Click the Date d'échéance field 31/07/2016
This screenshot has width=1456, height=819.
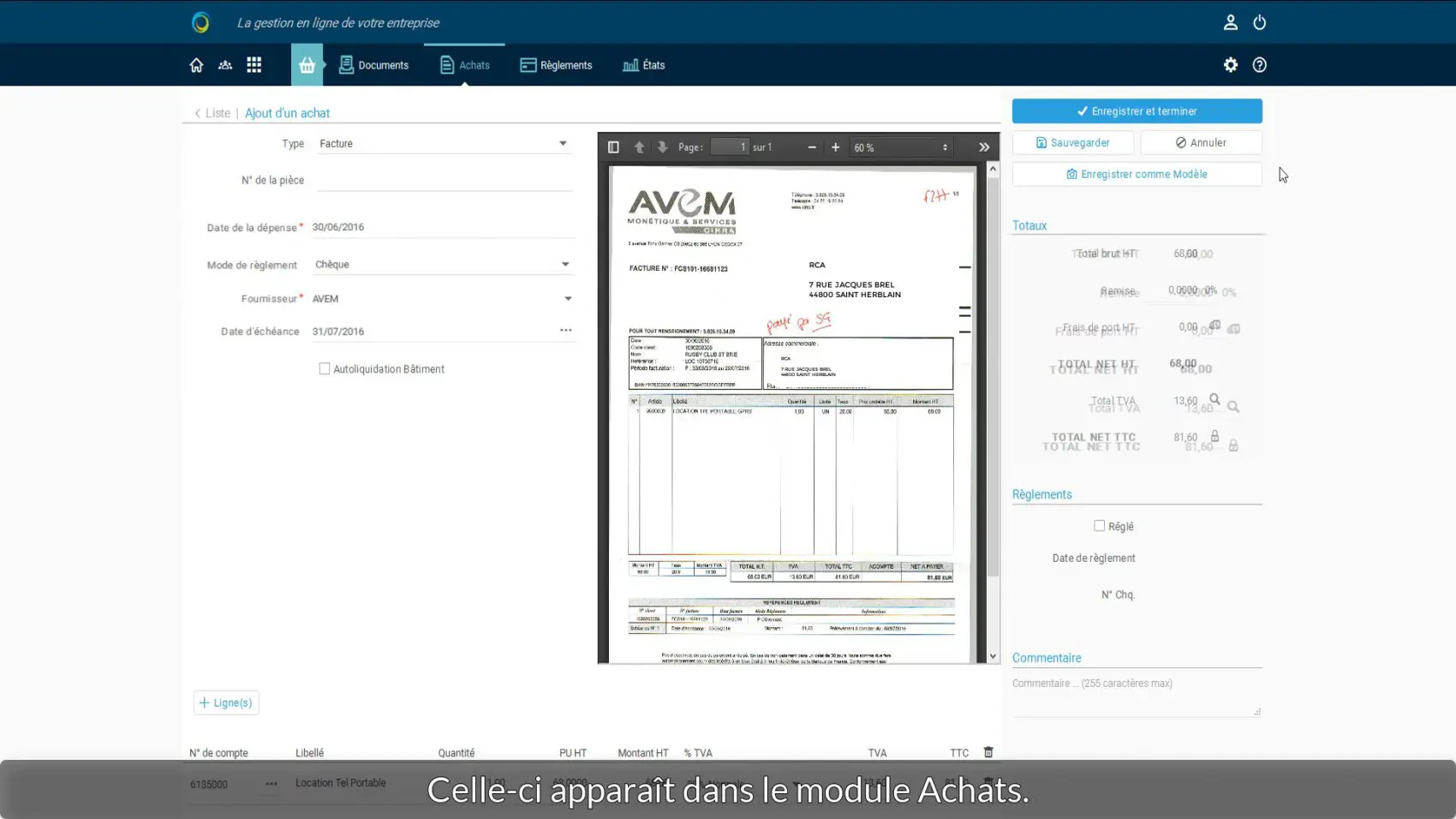(433, 332)
